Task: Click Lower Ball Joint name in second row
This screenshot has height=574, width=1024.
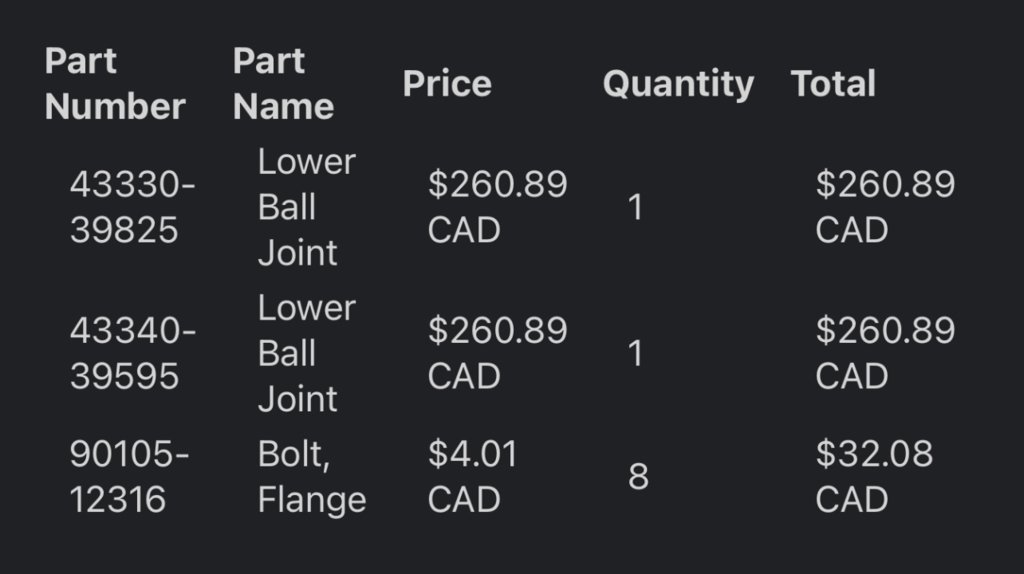Action: point(306,353)
